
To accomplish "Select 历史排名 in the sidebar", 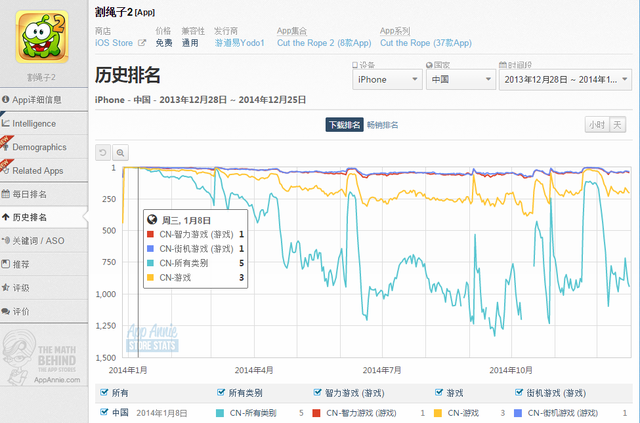I will (x=44, y=217).
